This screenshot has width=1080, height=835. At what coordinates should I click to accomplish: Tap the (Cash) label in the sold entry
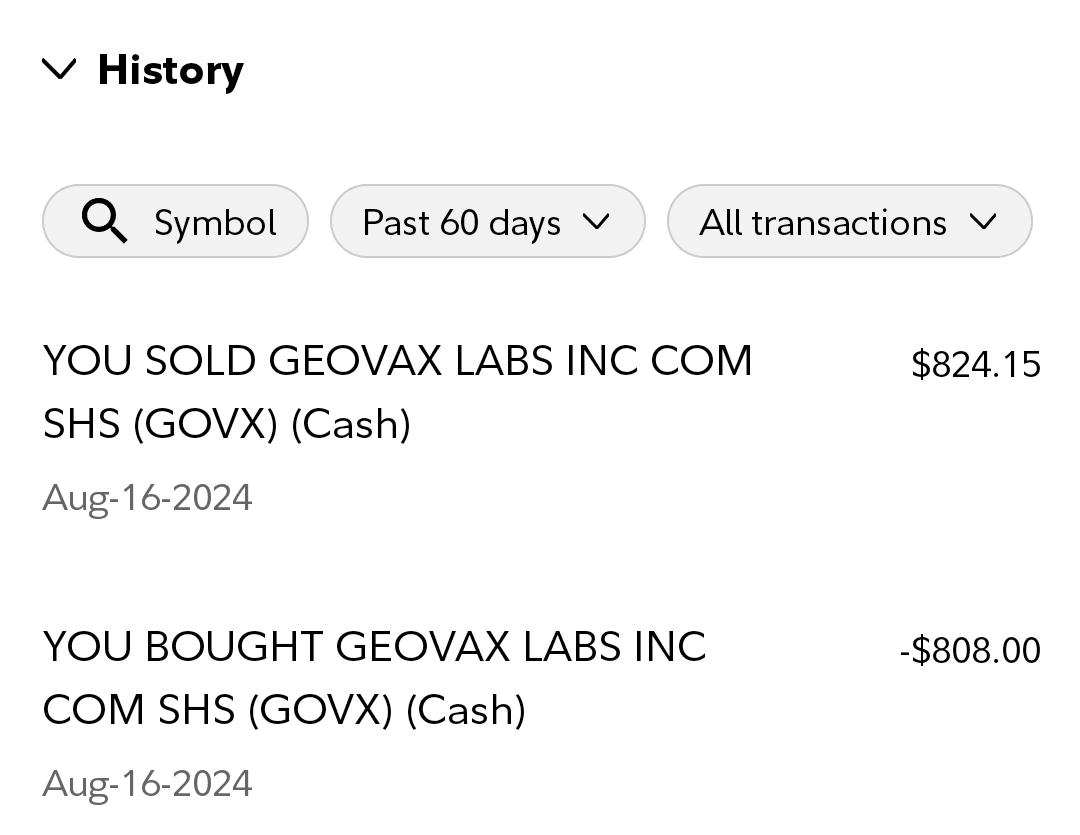click(x=351, y=424)
